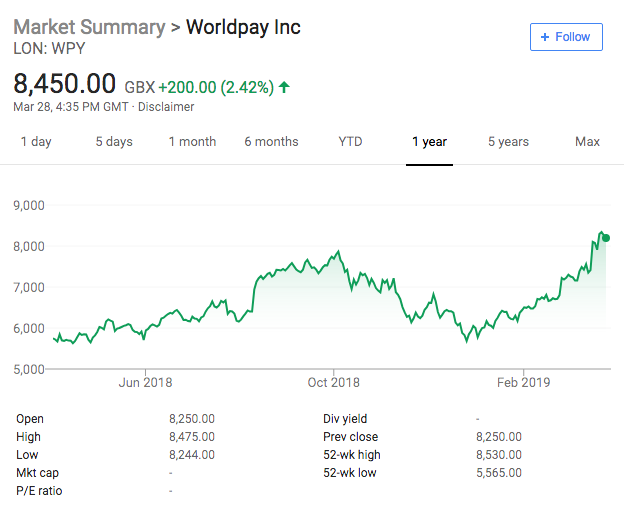Show the YTD chart range

pos(350,142)
